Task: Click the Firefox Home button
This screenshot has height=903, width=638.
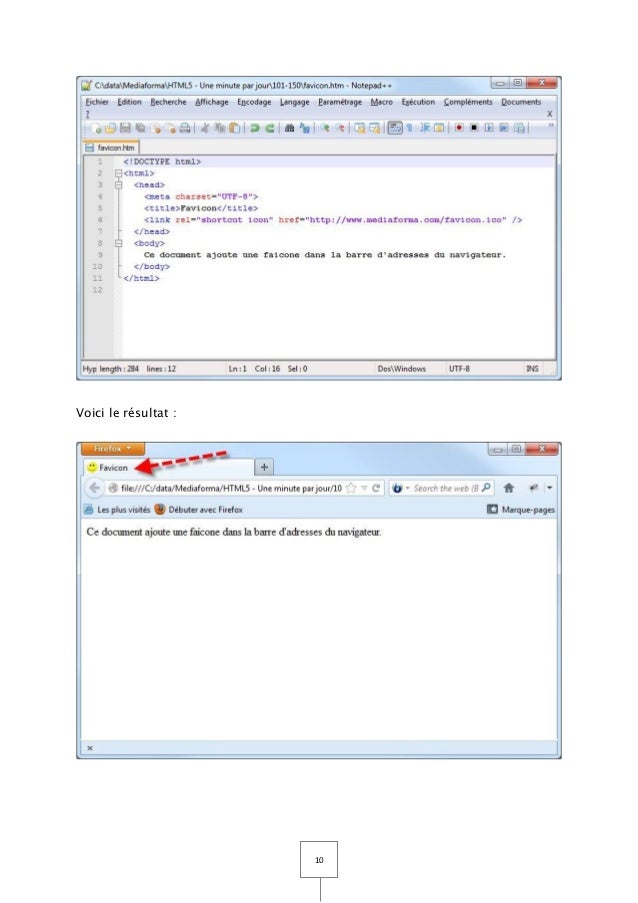Action: coord(509,488)
